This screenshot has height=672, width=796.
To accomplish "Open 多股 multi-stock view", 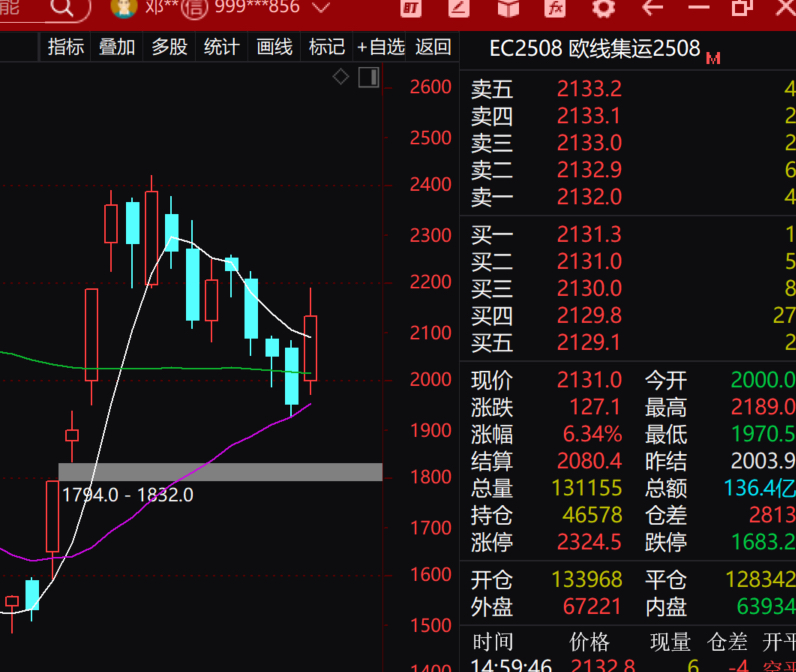I will coord(170,47).
